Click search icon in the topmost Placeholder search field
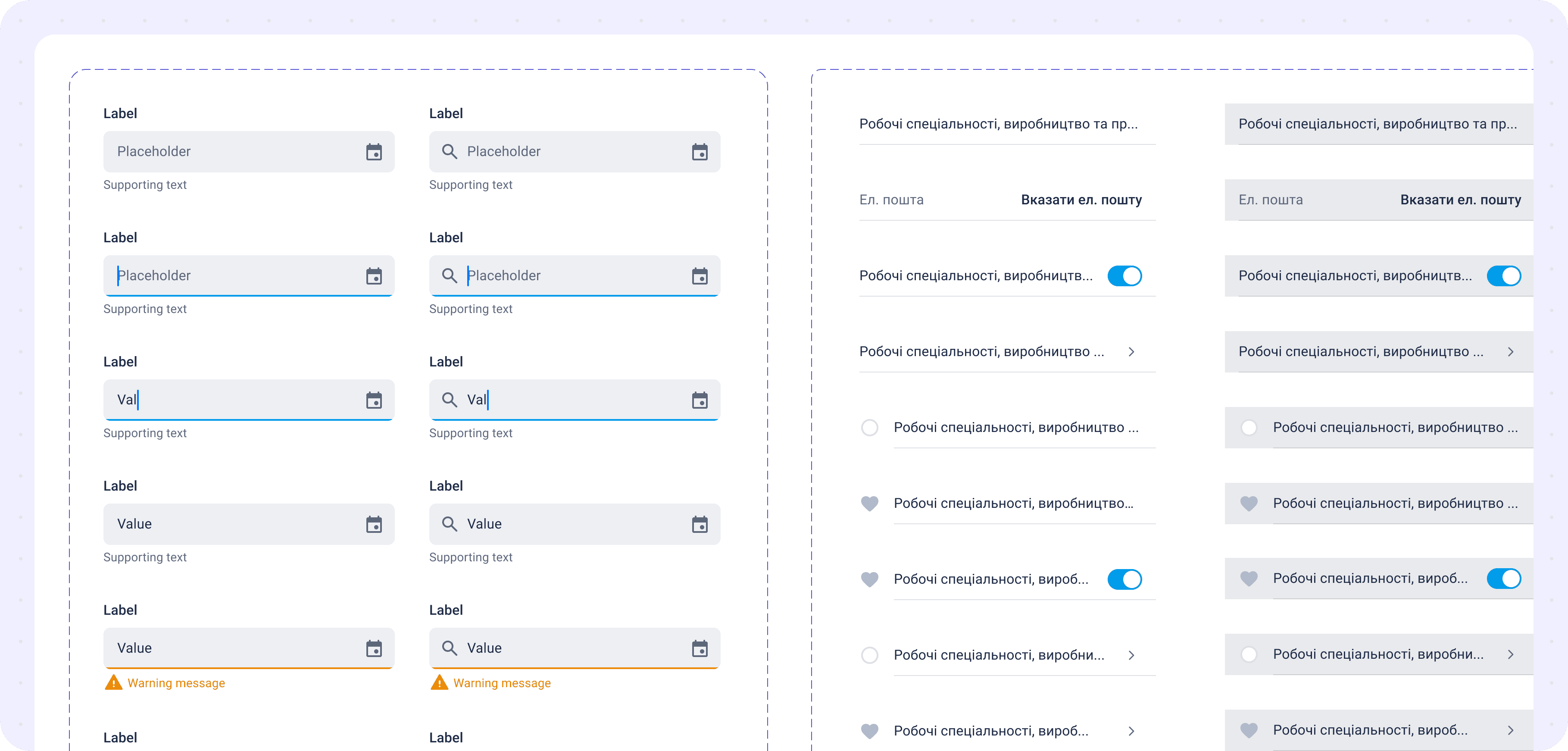 [x=449, y=152]
